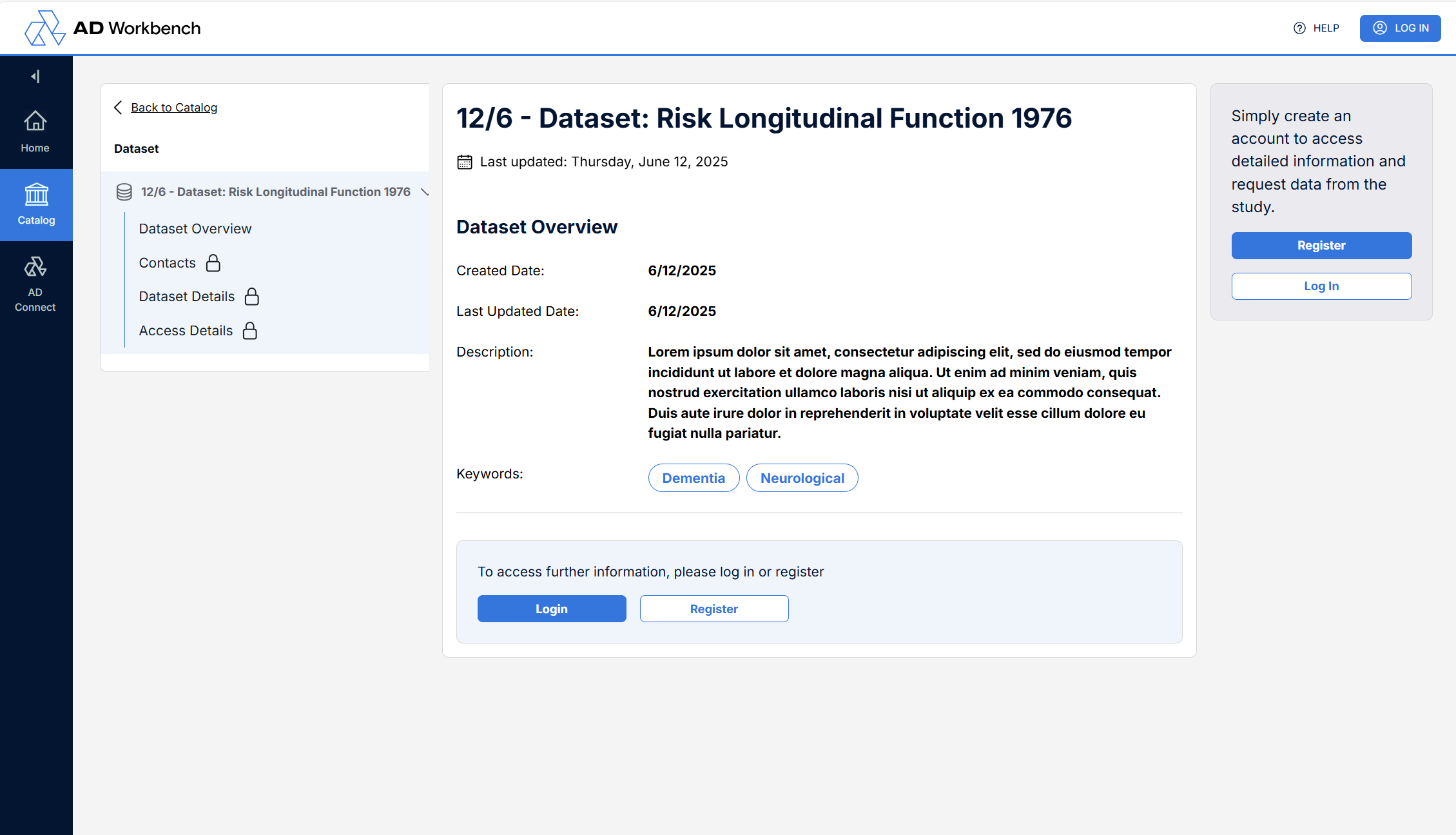Click the lock icon next to Contacts
Viewport: 1456px width, 835px height.
(x=213, y=263)
